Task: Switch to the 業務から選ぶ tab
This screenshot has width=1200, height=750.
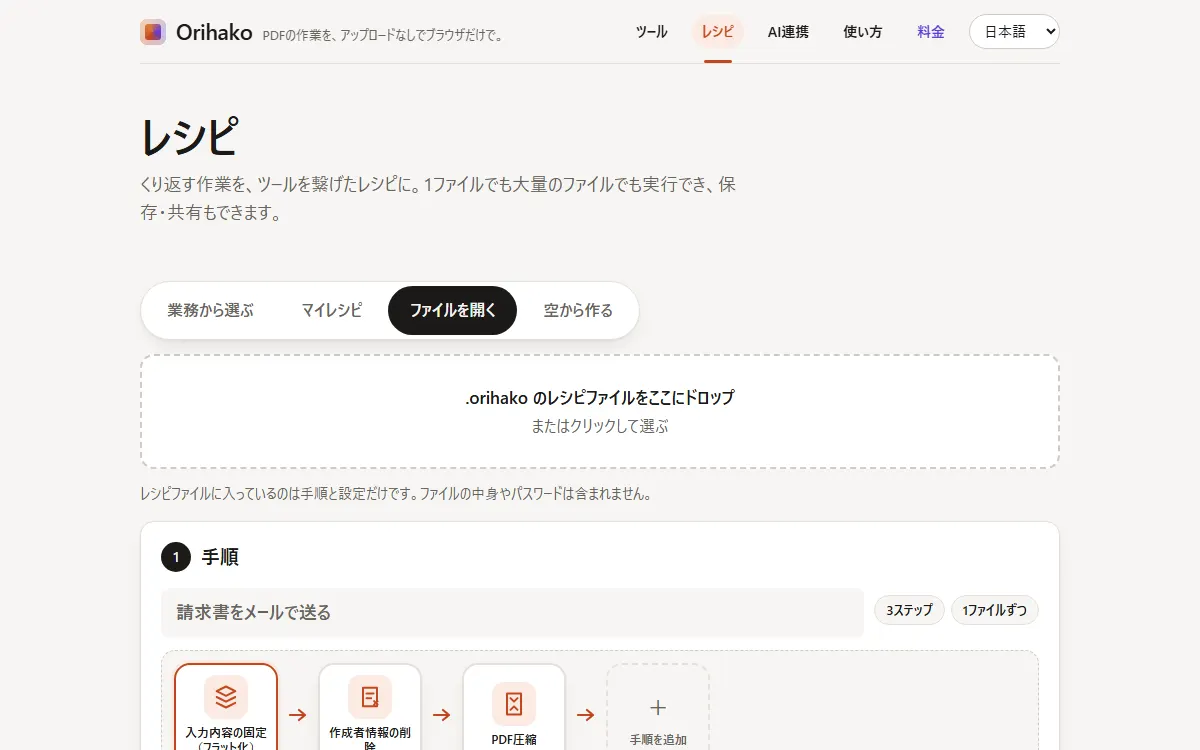Action: (x=211, y=310)
